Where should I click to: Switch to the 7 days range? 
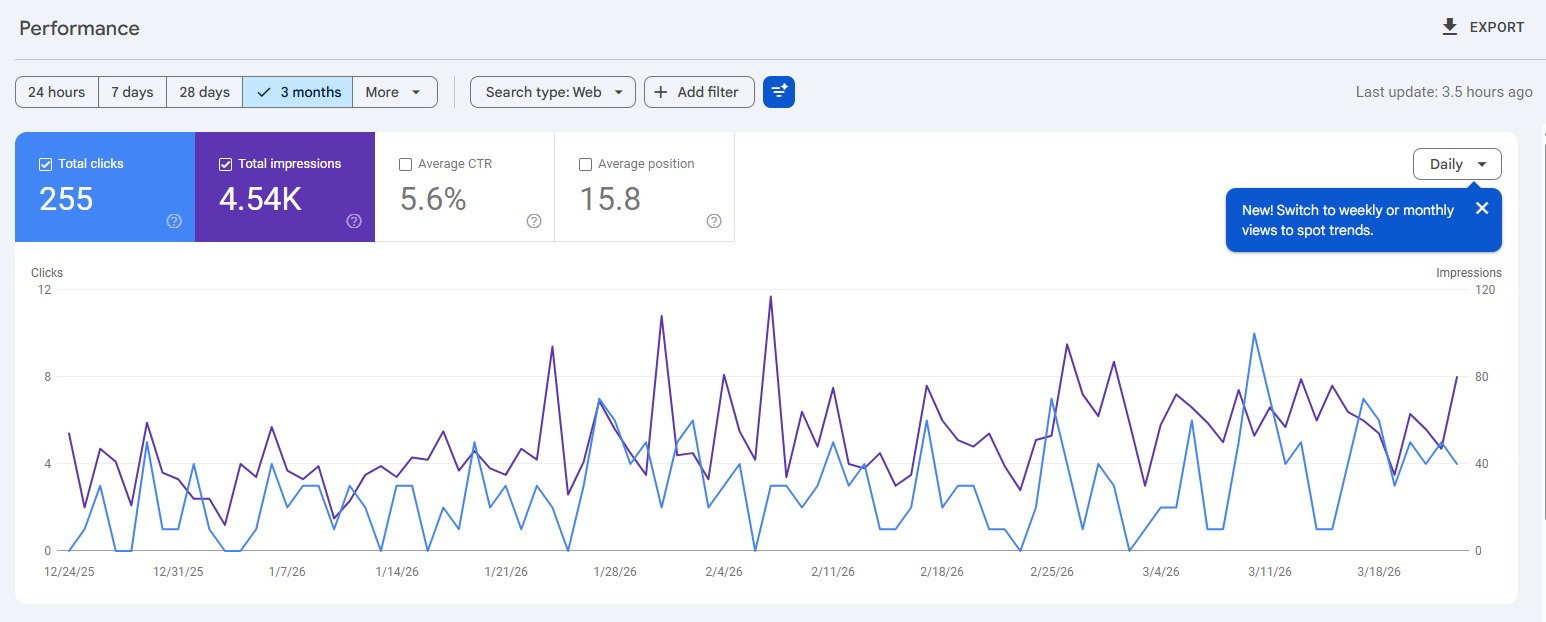pyautogui.click(x=132, y=92)
